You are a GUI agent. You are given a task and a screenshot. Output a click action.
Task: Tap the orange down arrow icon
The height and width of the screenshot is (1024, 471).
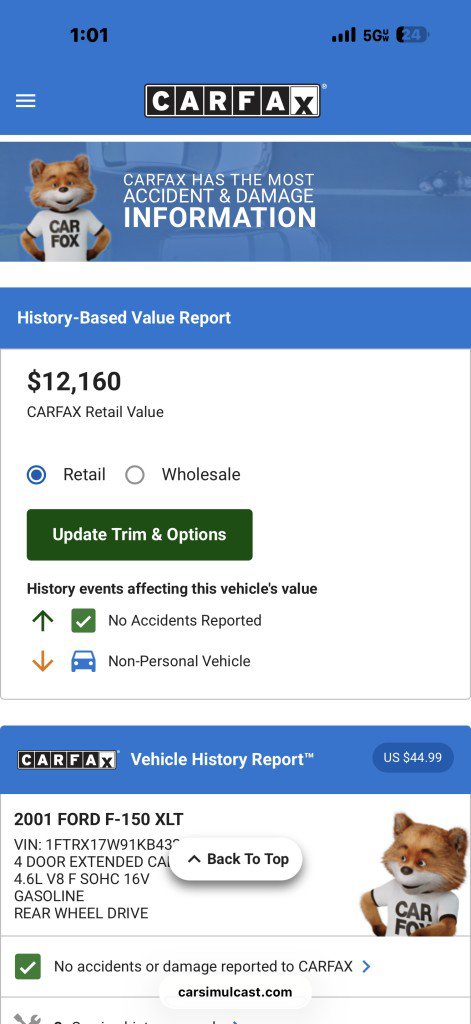42,661
